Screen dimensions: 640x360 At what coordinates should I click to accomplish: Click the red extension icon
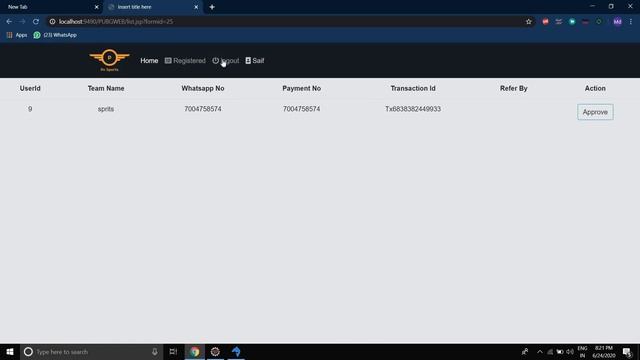coord(545,21)
